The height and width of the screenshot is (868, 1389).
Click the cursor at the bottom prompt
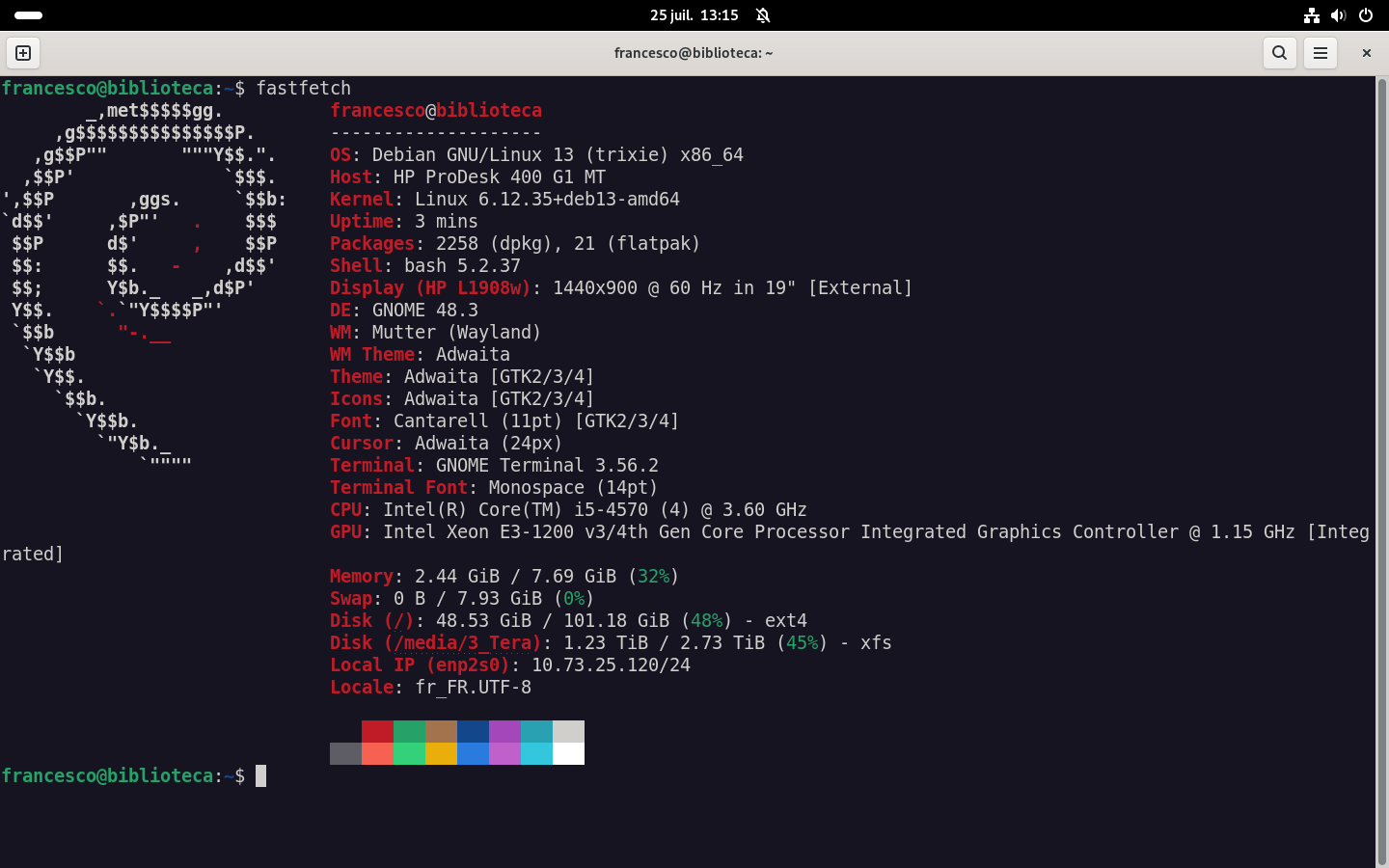(260, 776)
